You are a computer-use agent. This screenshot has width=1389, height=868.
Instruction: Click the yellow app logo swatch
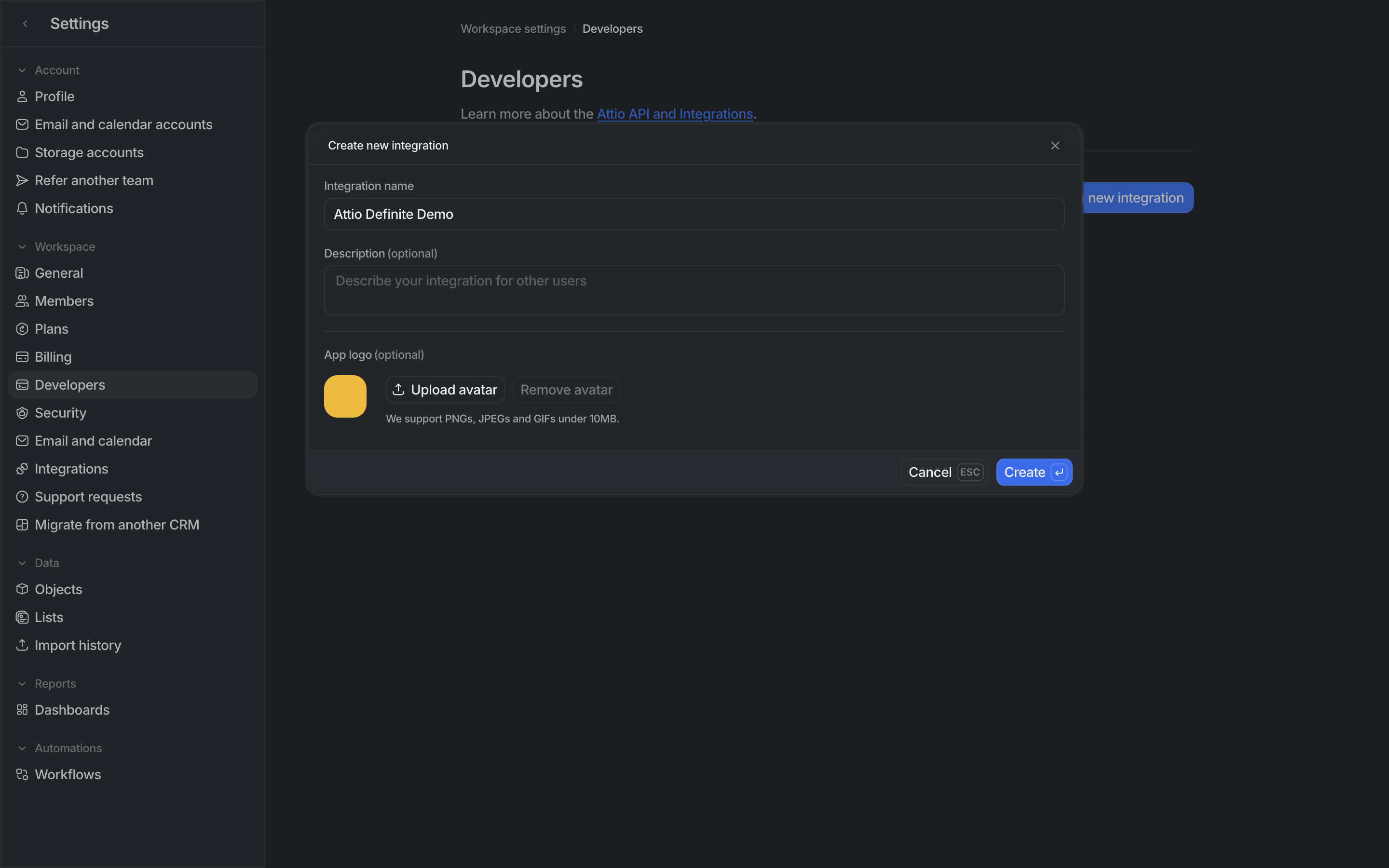[x=345, y=397]
